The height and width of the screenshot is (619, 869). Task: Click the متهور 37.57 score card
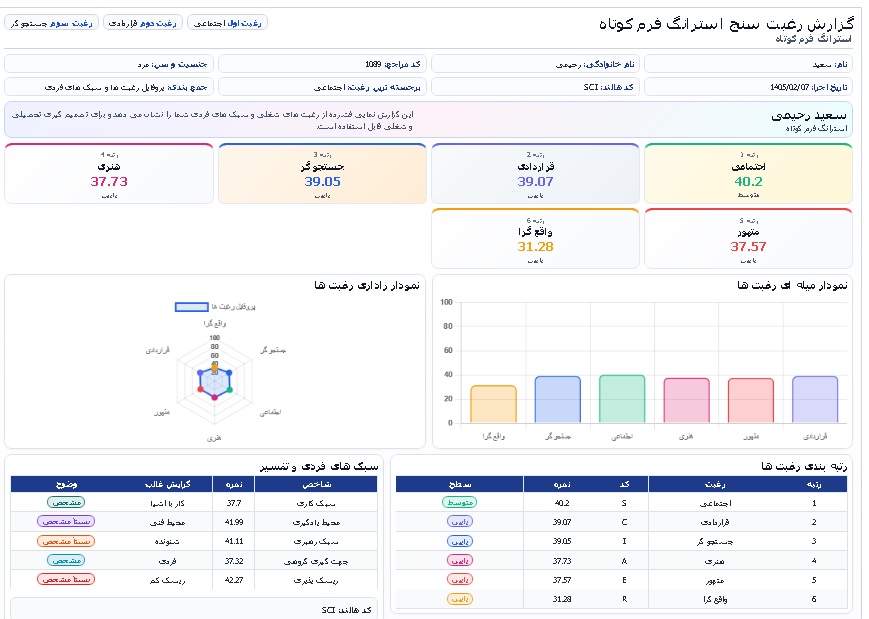(x=748, y=238)
